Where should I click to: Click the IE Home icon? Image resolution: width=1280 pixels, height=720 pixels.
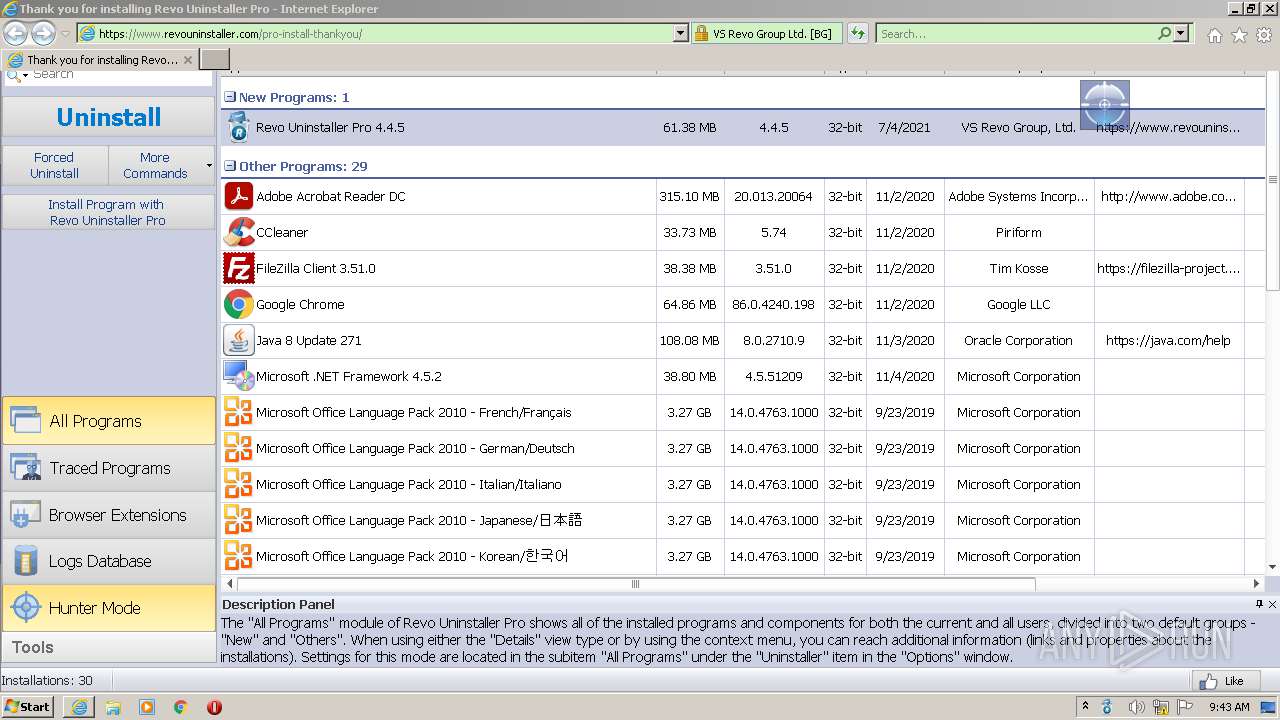pos(1214,35)
